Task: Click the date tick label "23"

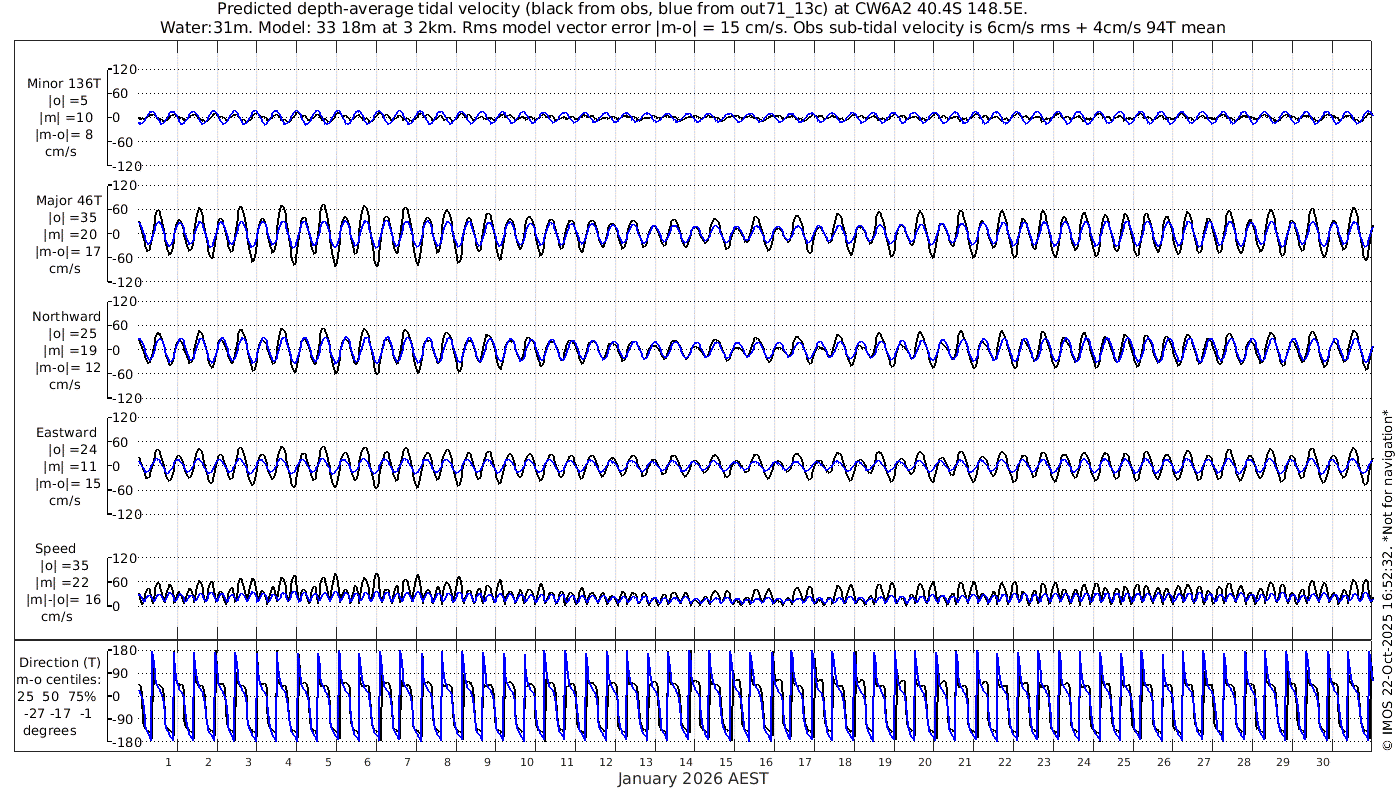Action: pos(1044,762)
